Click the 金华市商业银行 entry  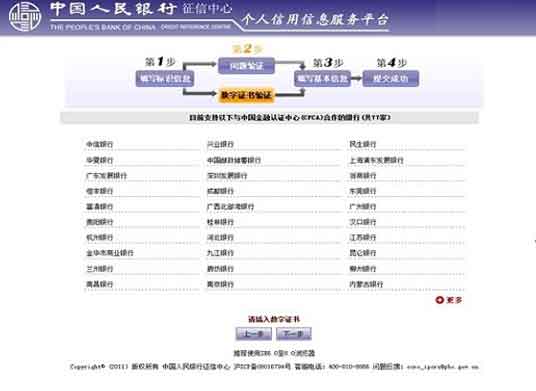(x=110, y=253)
